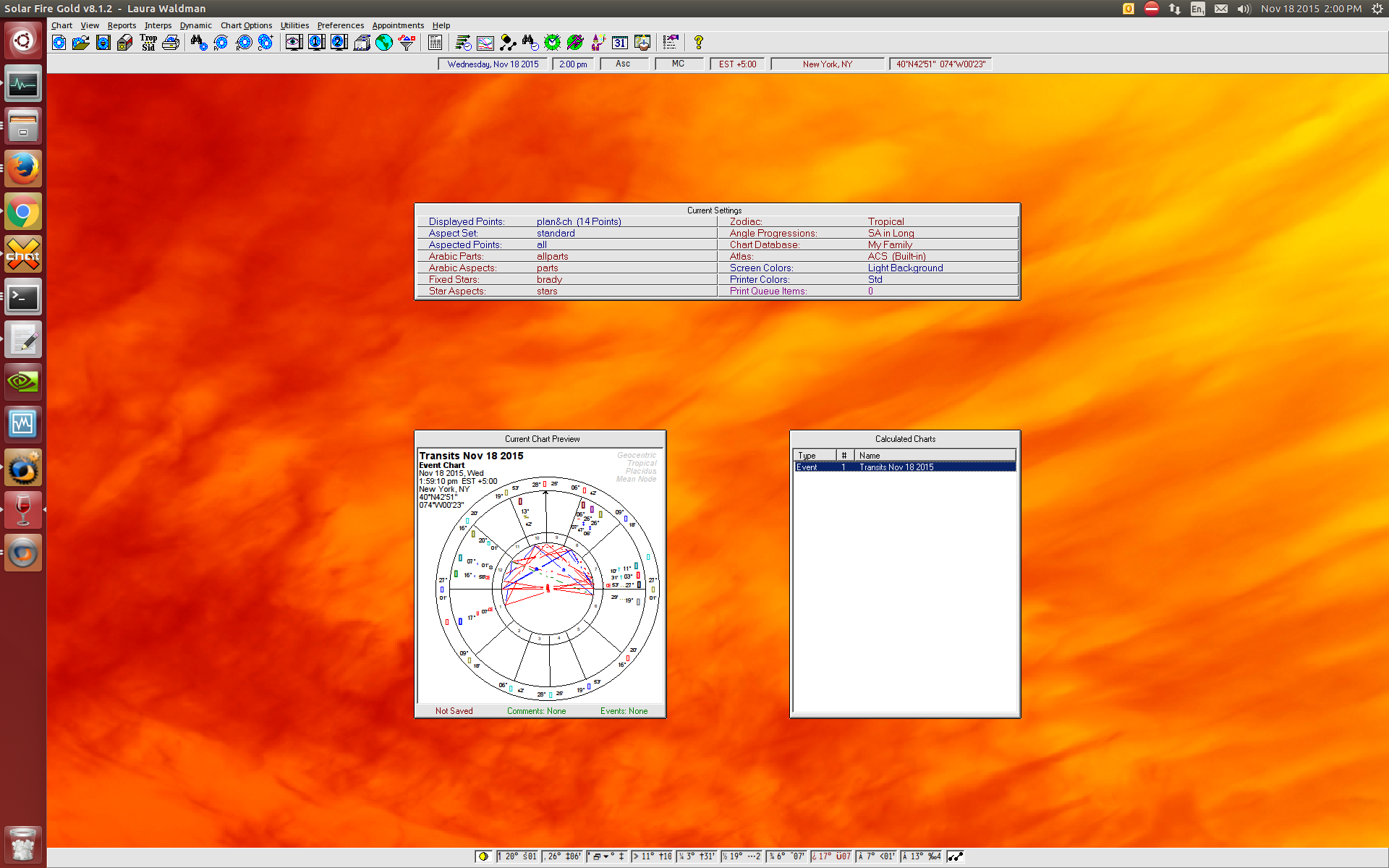Viewport: 1389px width, 868px height.
Task: Click the Displayed Points setting row
Action: (567, 221)
